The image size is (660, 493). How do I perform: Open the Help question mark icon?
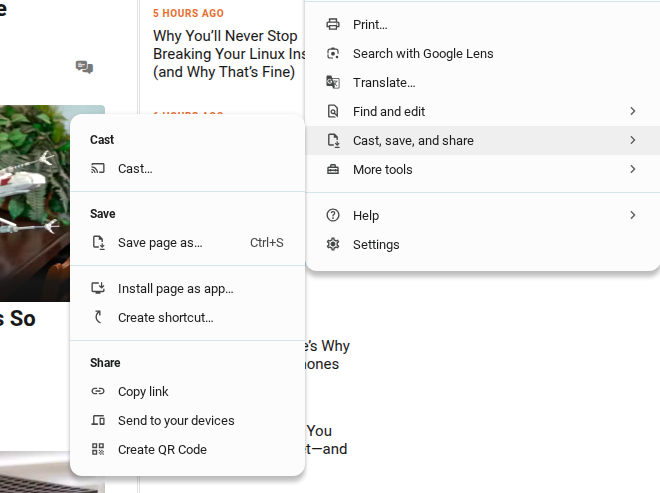tap(333, 215)
